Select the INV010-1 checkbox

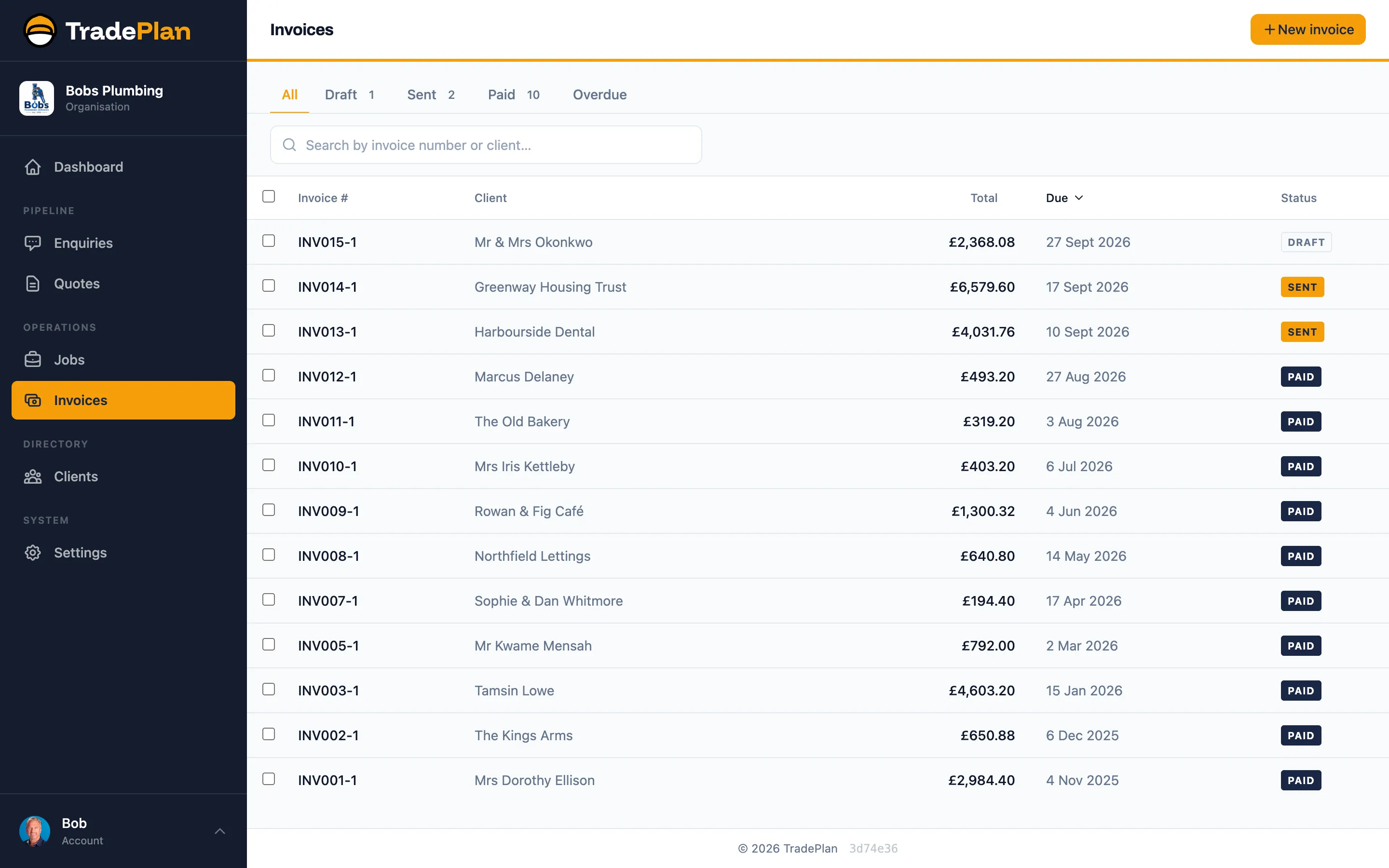pyautogui.click(x=269, y=465)
